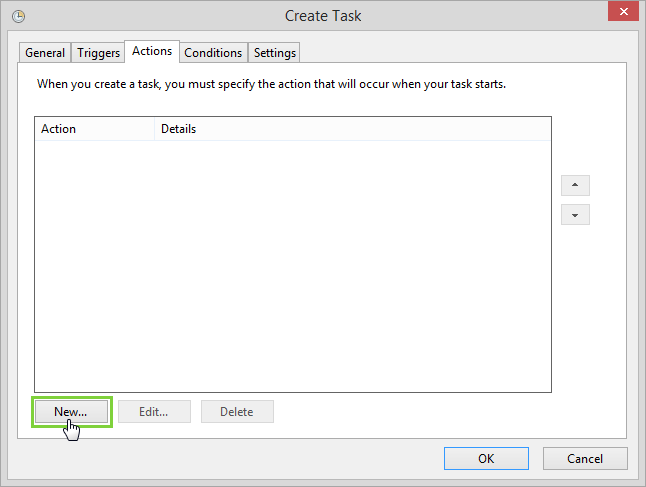Select the Actions tab
The image size is (646, 487).
(152, 51)
